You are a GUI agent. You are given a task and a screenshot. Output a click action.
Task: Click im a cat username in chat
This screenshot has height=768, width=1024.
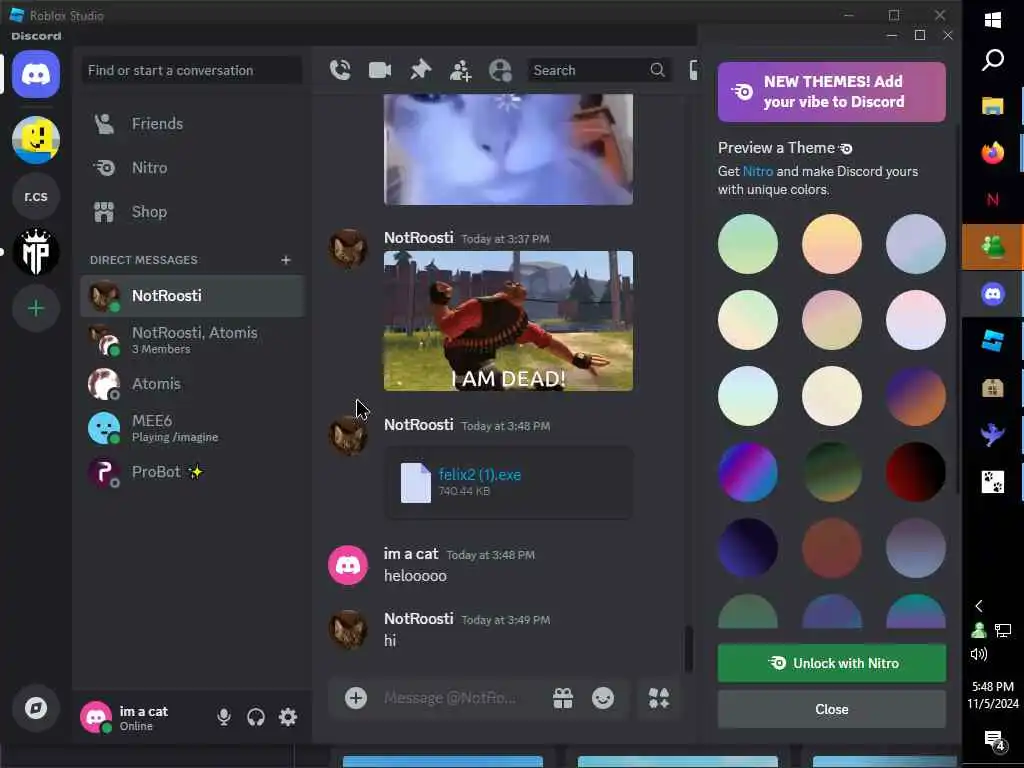pyautogui.click(x=411, y=554)
